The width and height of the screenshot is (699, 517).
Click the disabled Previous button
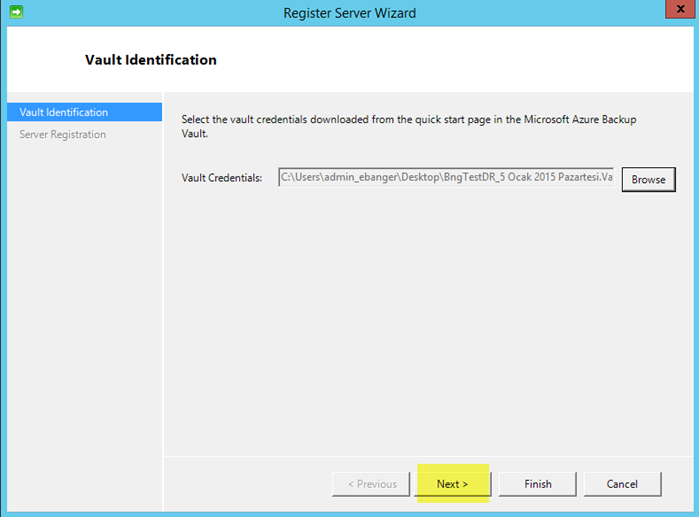point(371,484)
